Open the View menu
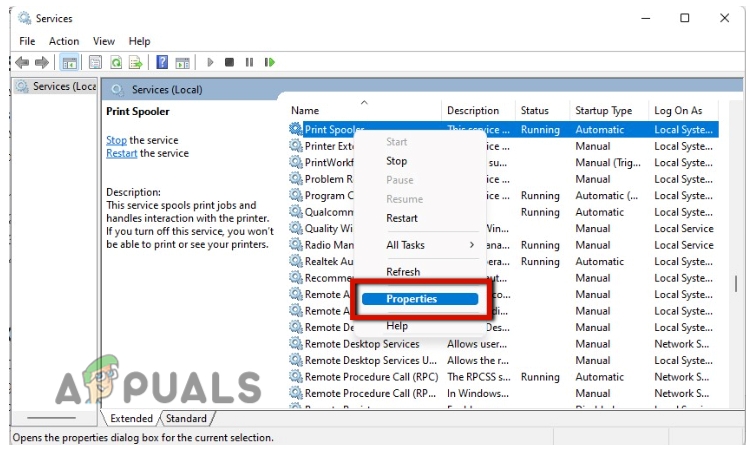Image resolution: width=750 pixels, height=457 pixels. click(104, 41)
